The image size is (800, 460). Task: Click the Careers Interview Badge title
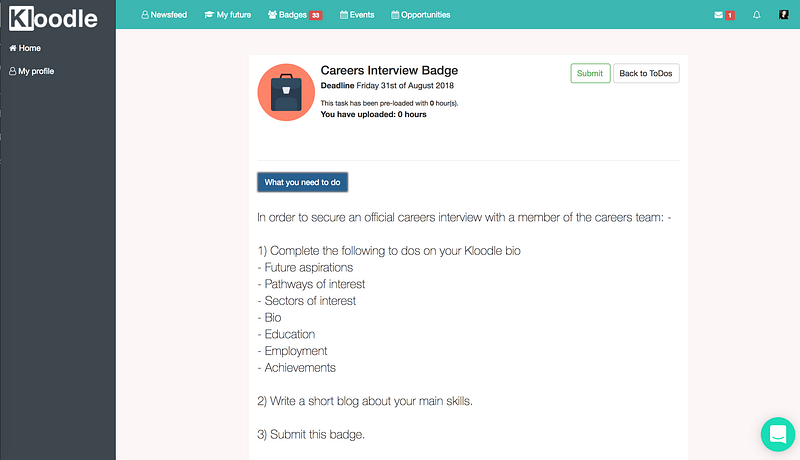[389, 71]
